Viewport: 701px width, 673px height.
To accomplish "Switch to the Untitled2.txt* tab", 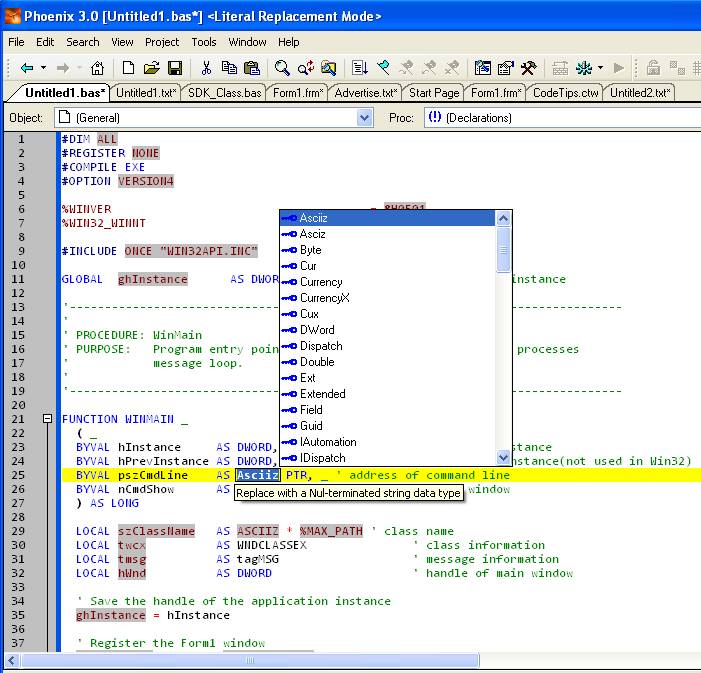I will point(640,93).
